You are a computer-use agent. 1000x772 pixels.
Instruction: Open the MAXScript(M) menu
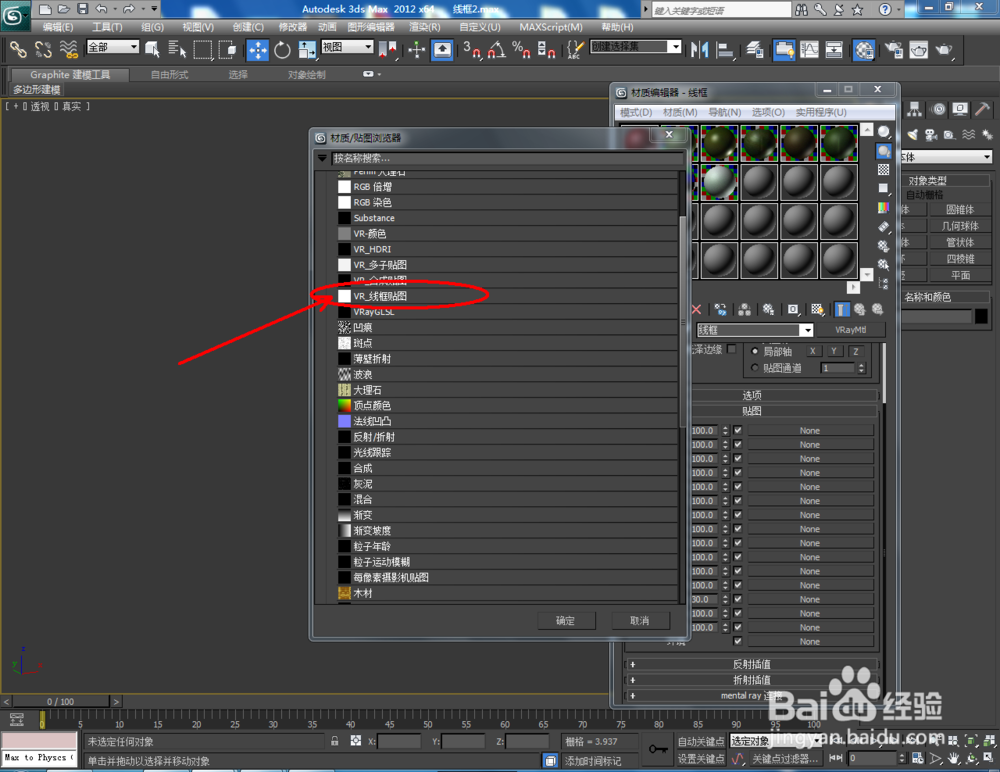click(x=550, y=27)
